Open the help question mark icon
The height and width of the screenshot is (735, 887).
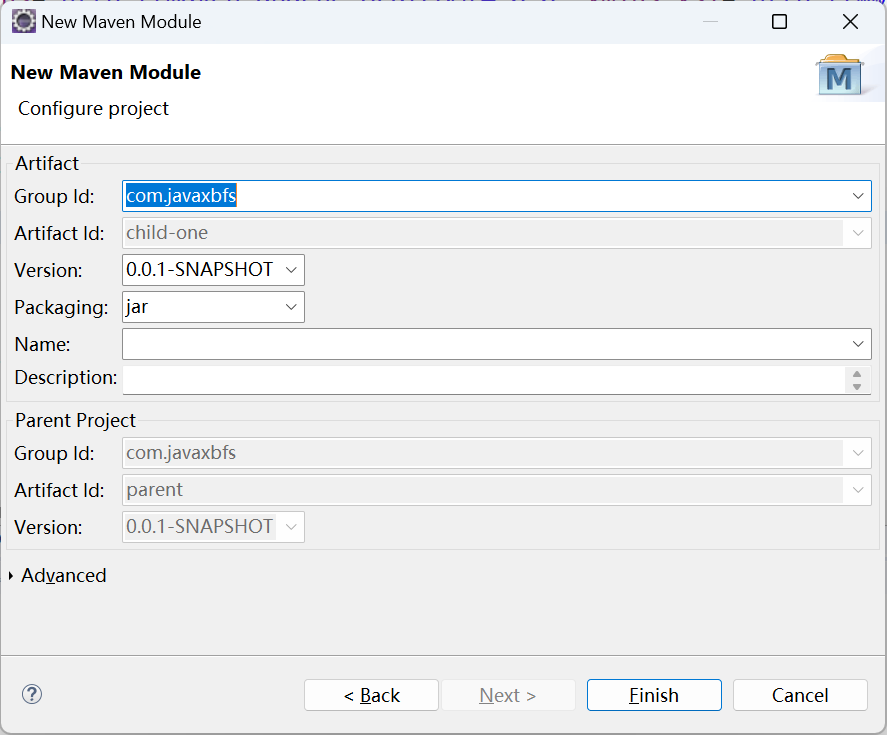(x=32, y=694)
